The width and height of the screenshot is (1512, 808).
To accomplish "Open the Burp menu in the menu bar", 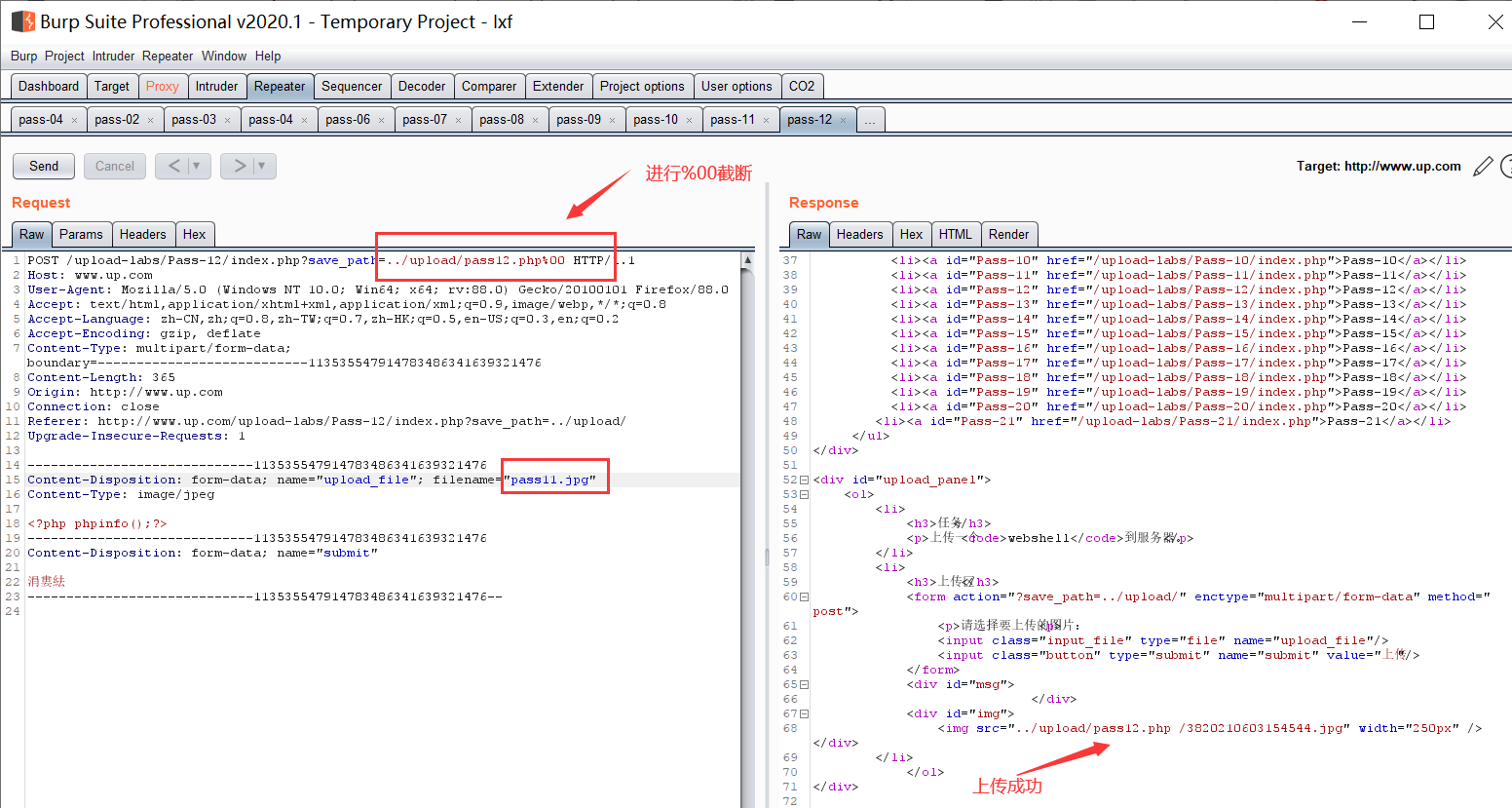I will pos(23,57).
